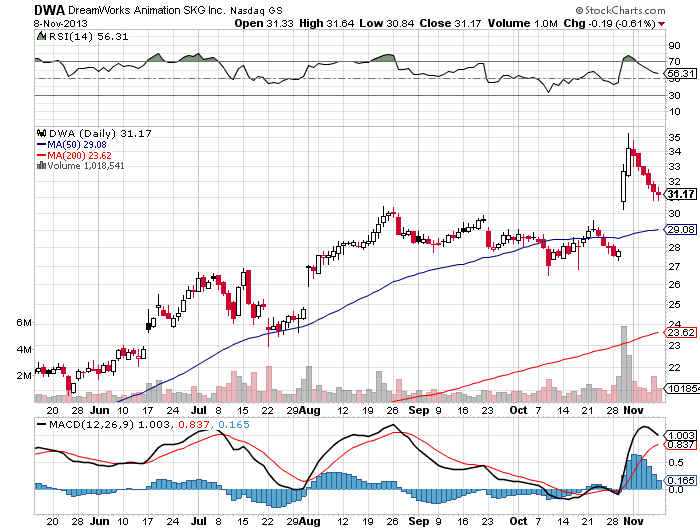The height and width of the screenshot is (530, 700).
Task: Click the Volume 1,018,541 legend text
Action: click(86, 166)
